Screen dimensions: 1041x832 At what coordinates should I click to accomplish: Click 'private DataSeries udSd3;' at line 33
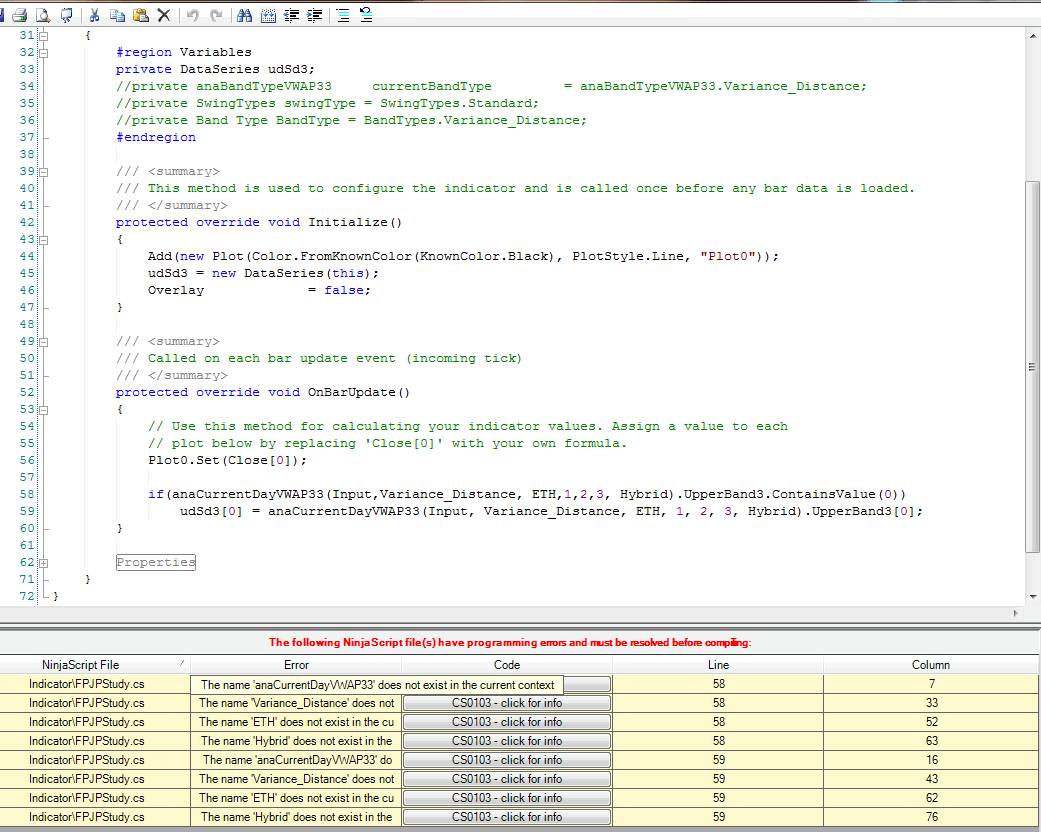coord(215,69)
